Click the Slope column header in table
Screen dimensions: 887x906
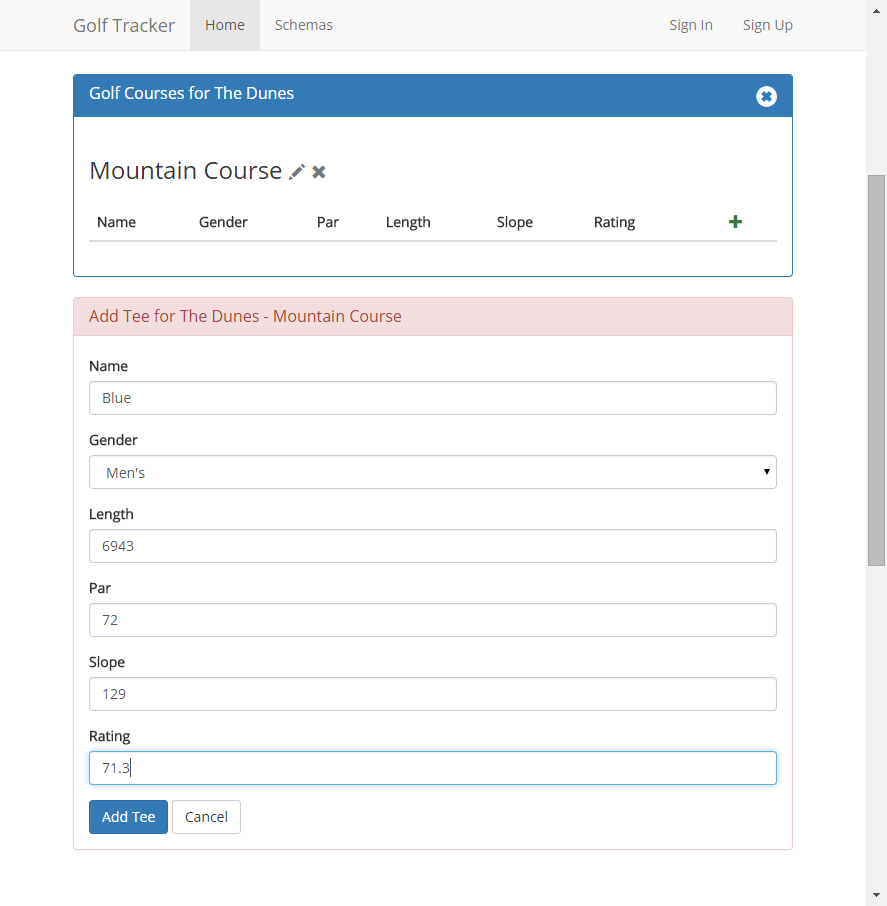[x=515, y=222]
